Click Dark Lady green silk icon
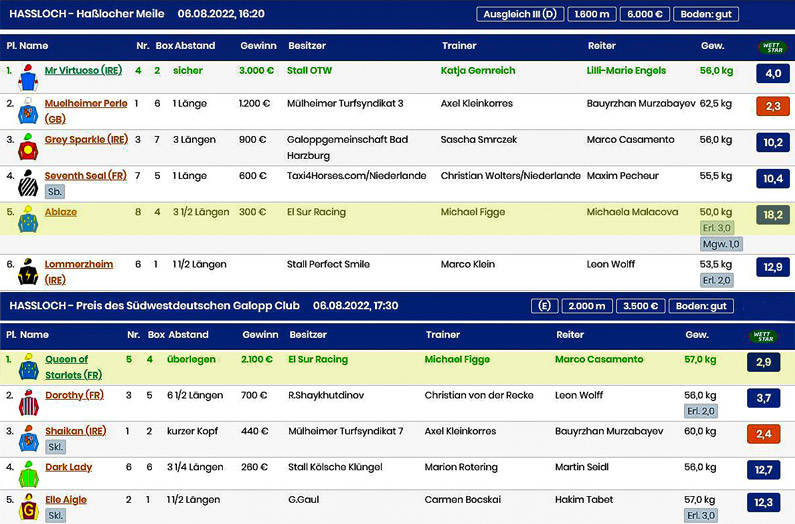 pos(29,474)
